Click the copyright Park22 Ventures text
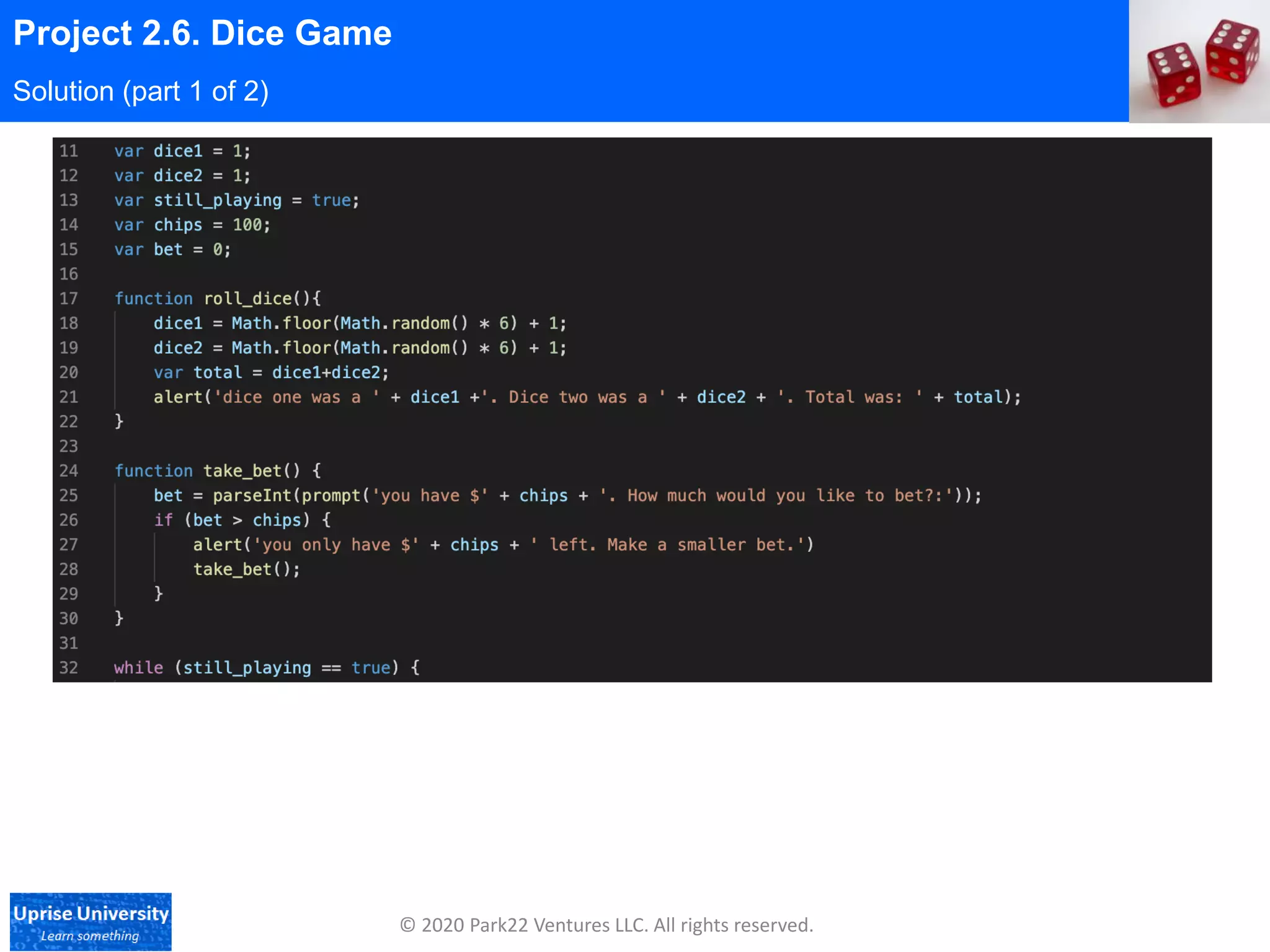The width and height of the screenshot is (1270, 952). 606,925
